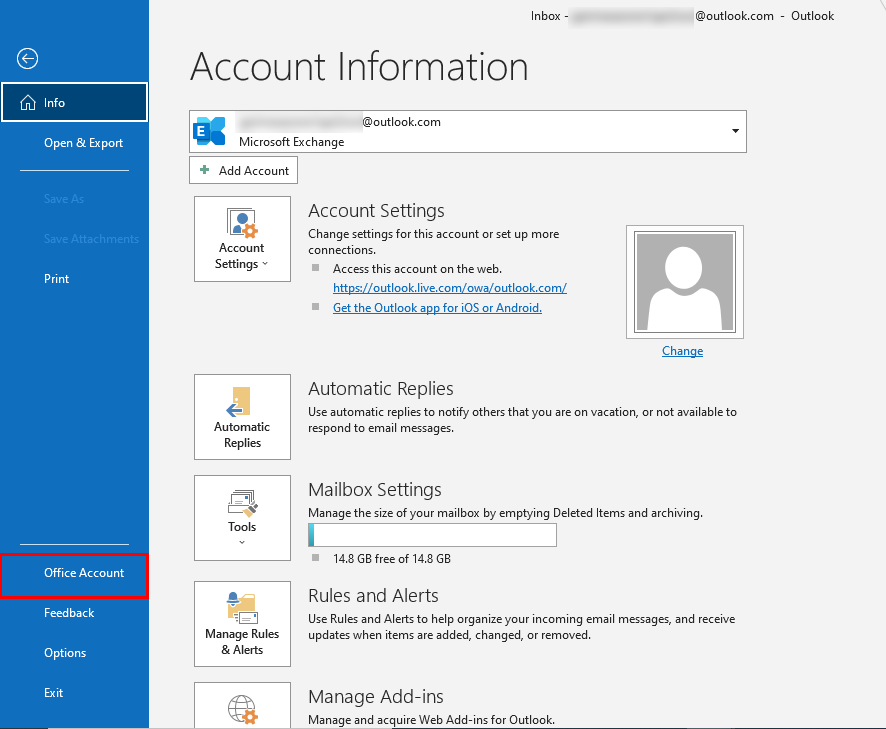This screenshot has height=729, width=886.
Task: Open Manage Rules & Alerts button
Action: [x=242, y=624]
